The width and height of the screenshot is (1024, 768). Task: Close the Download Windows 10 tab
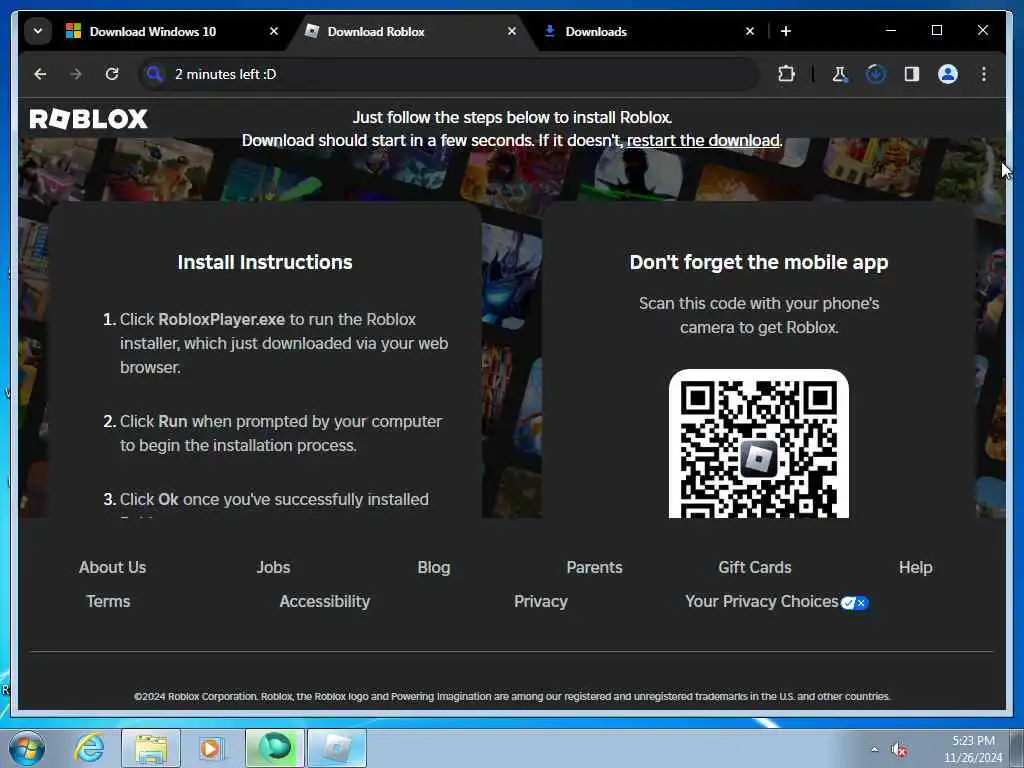pyautogui.click(x=274, y=31)
